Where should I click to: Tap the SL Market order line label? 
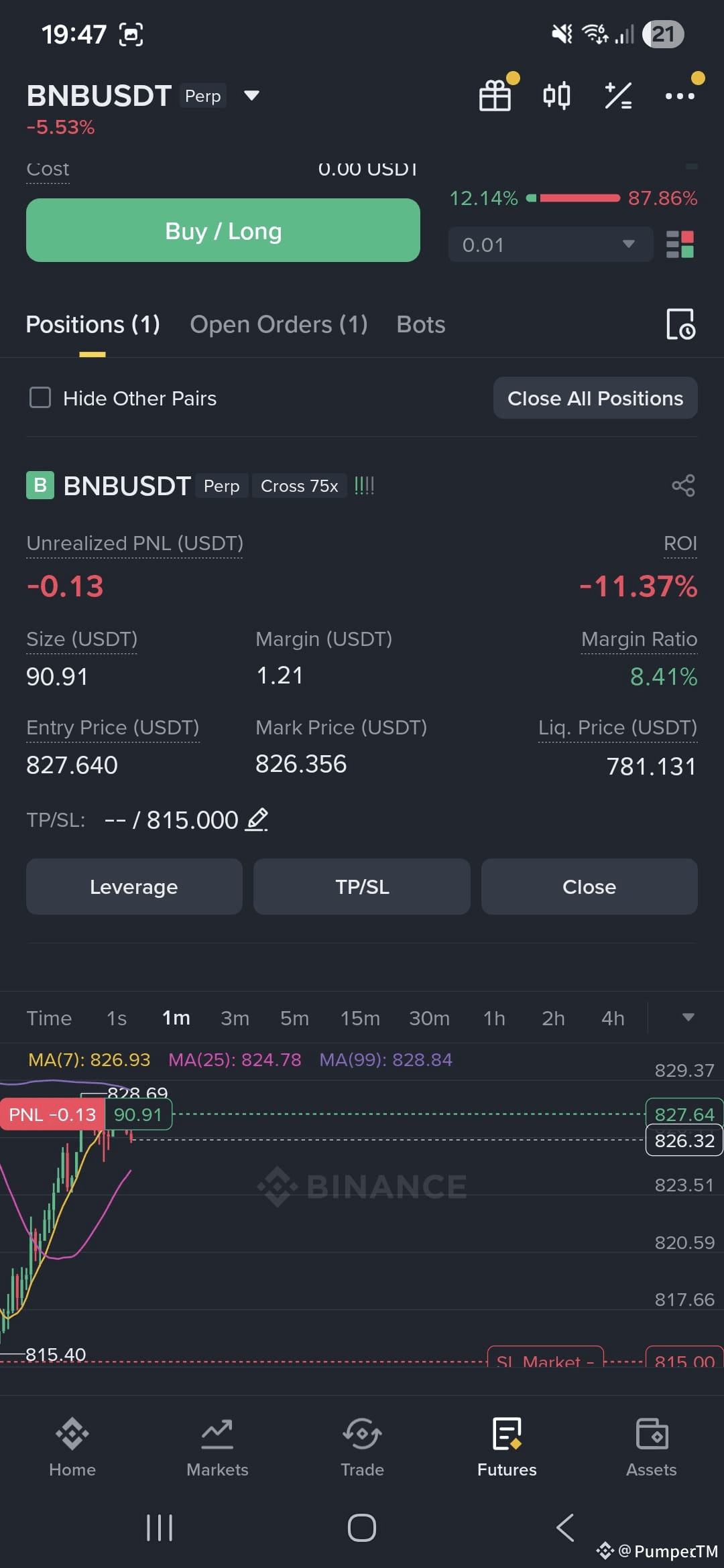545,1356
